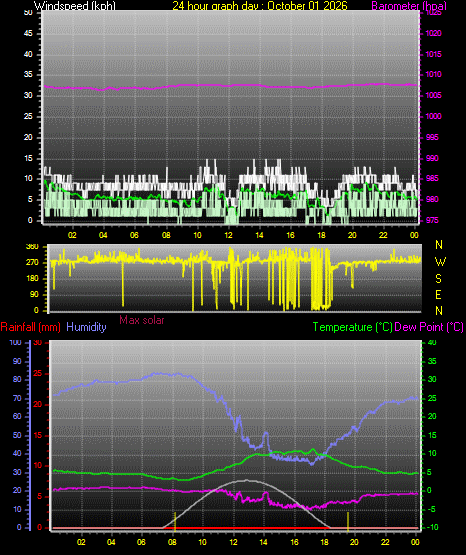Select '04' on the bottom graph time axis
Screen dimensions: 466x555
click(x=111, y=542)
